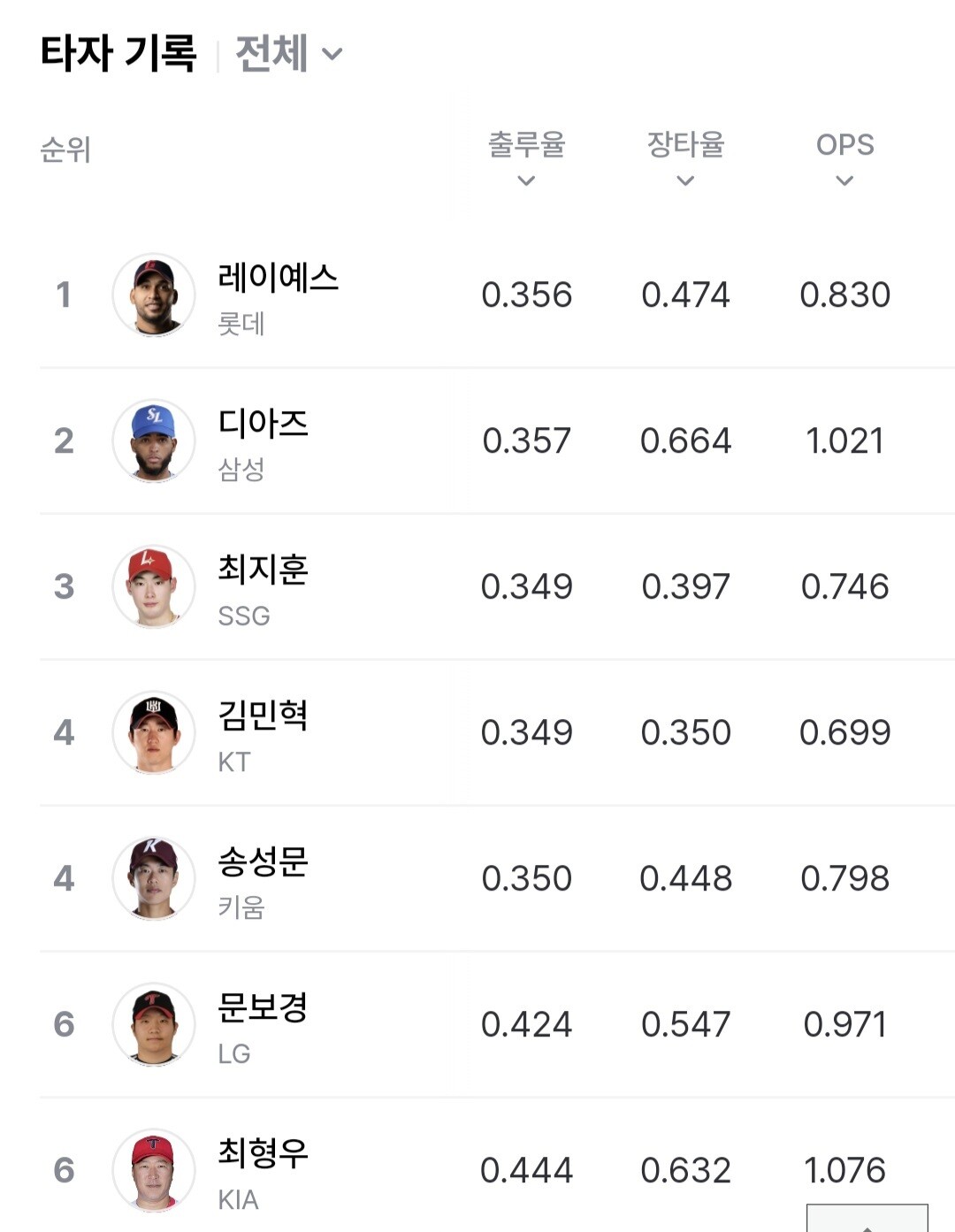Click the scroll-to-top button
Image resolution: width=955 pixels, height=1232 pixels.
click(x=867, y=1219)
